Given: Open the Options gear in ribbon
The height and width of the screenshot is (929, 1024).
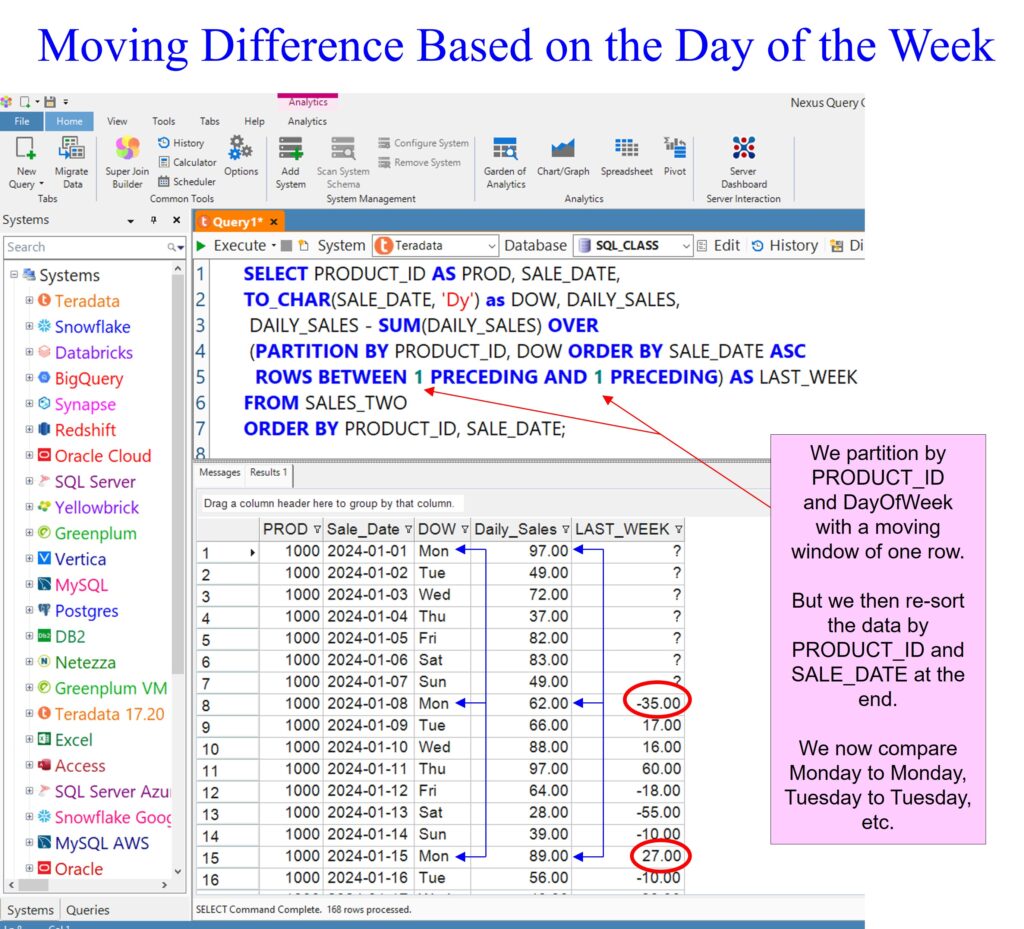Looking at the screenshot, I should point(240,156).
